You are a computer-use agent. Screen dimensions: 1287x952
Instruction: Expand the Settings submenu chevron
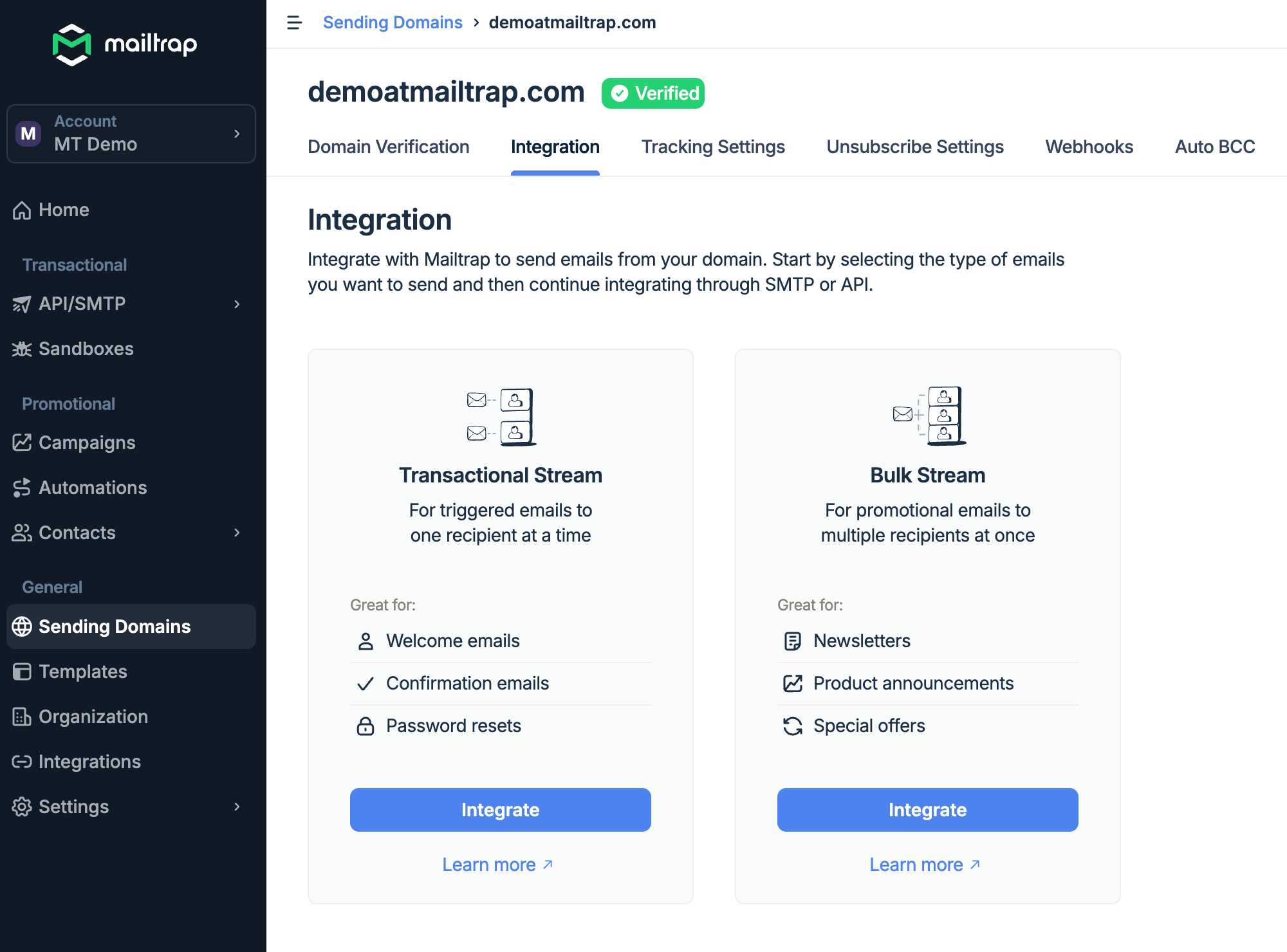(x=237, y=807)
